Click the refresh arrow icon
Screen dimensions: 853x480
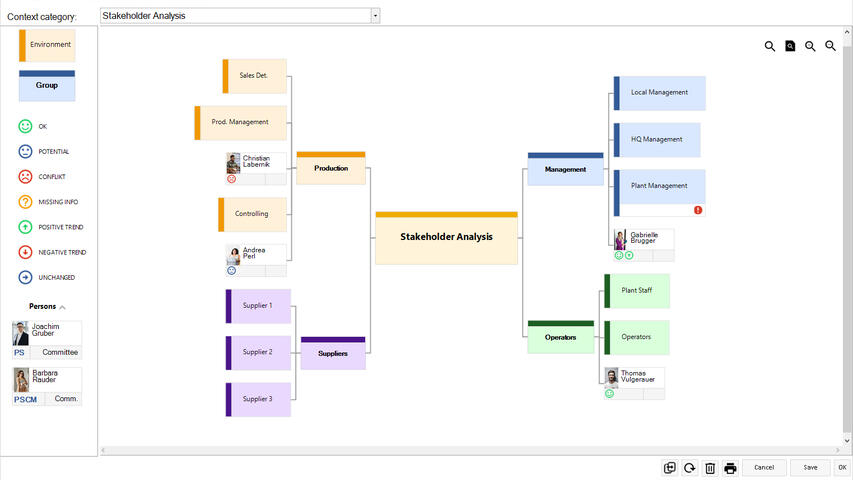pyautogui.click(x=690, y=467)
